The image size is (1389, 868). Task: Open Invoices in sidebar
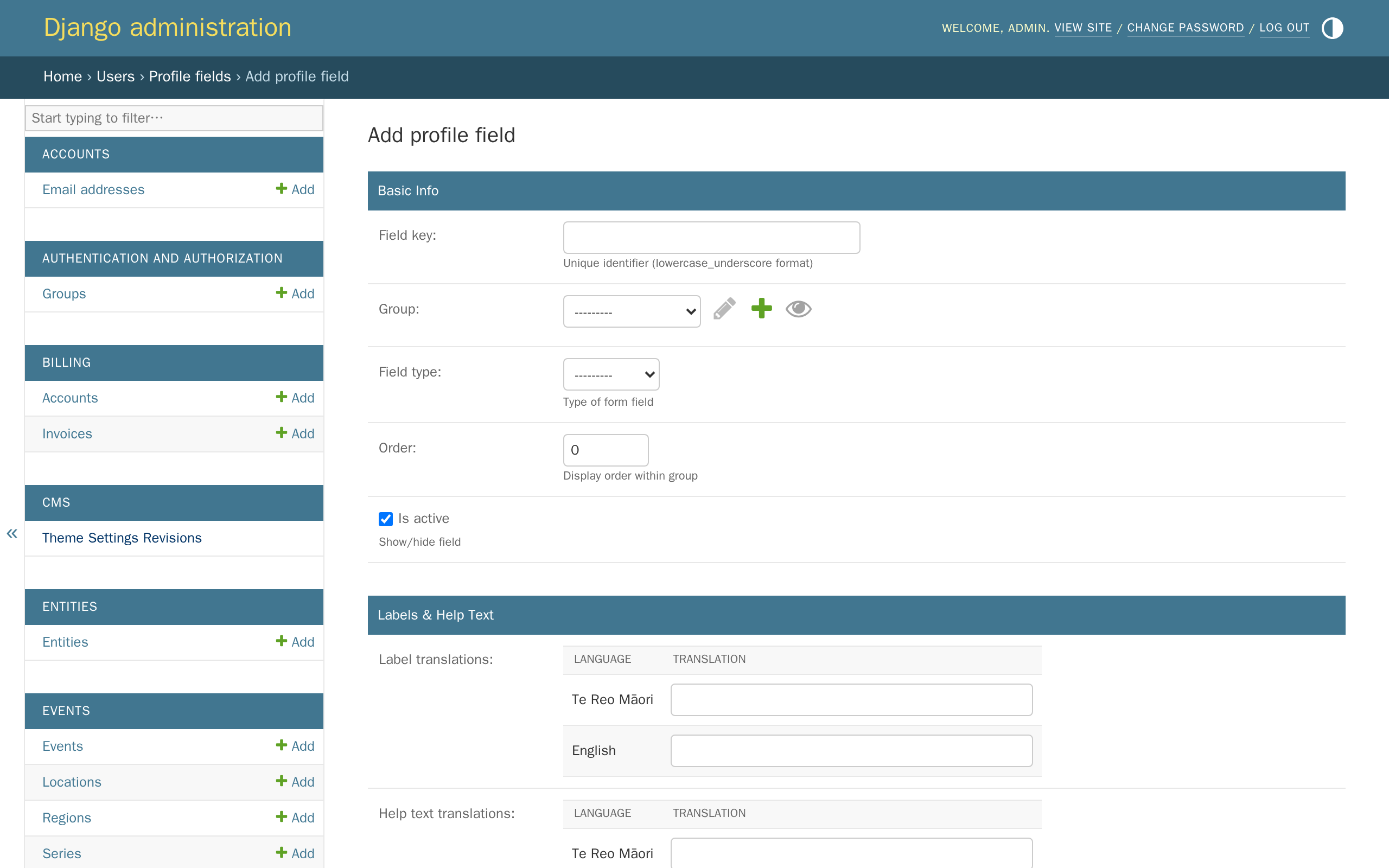67,433
